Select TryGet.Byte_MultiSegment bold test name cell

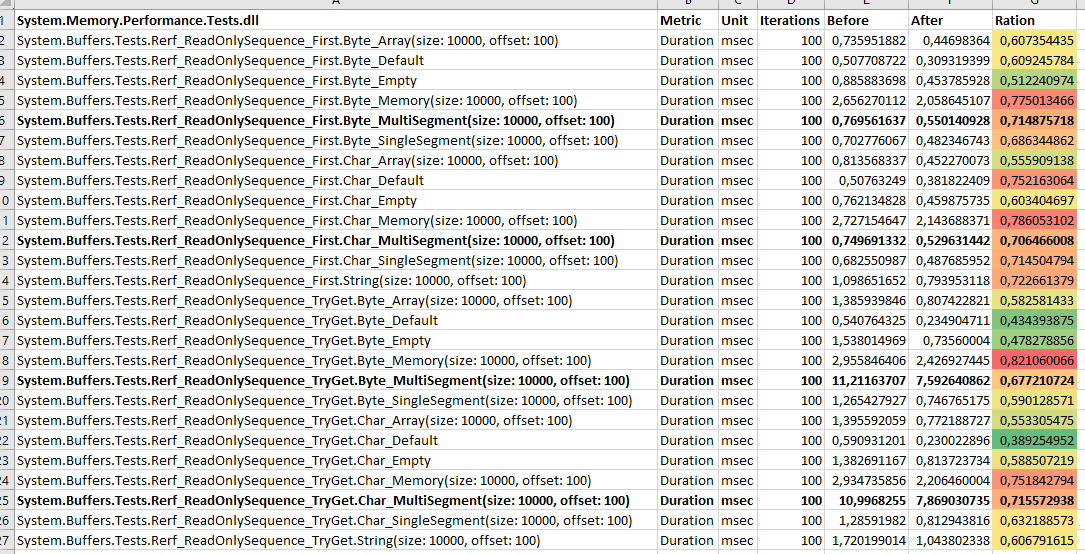coord(336,381)
